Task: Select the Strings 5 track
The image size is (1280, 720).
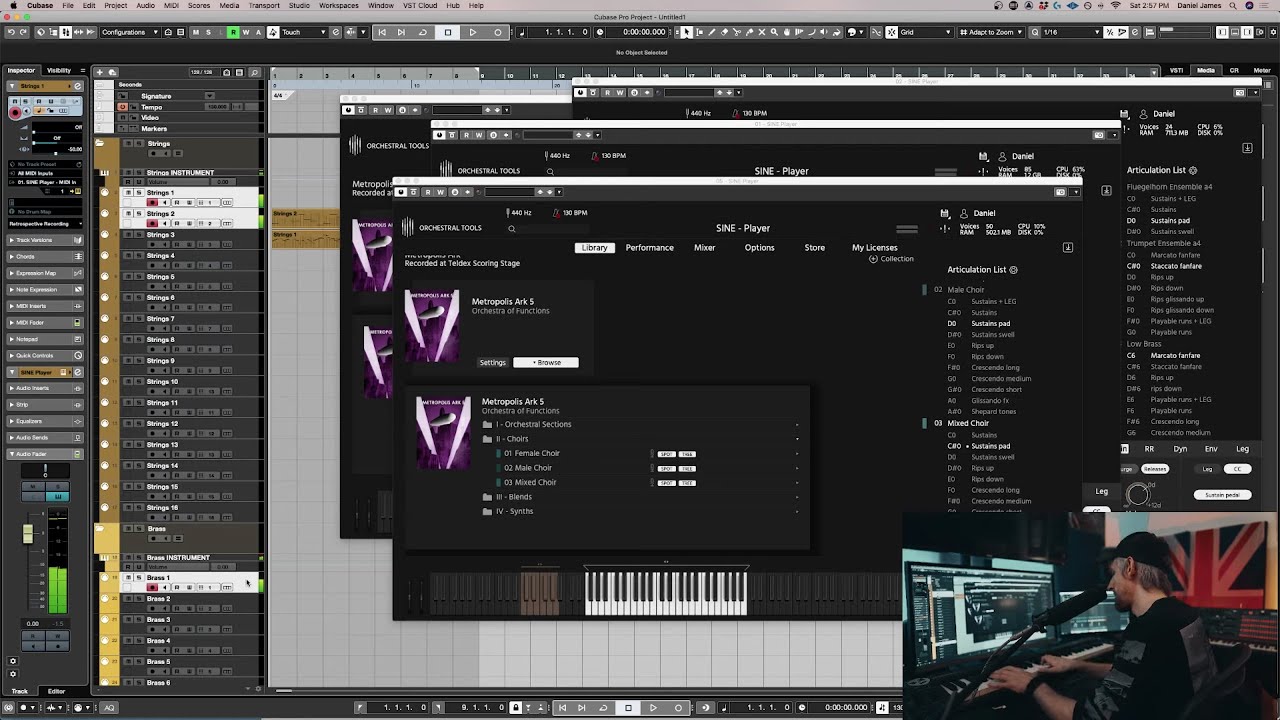Action: pos(160,277)
